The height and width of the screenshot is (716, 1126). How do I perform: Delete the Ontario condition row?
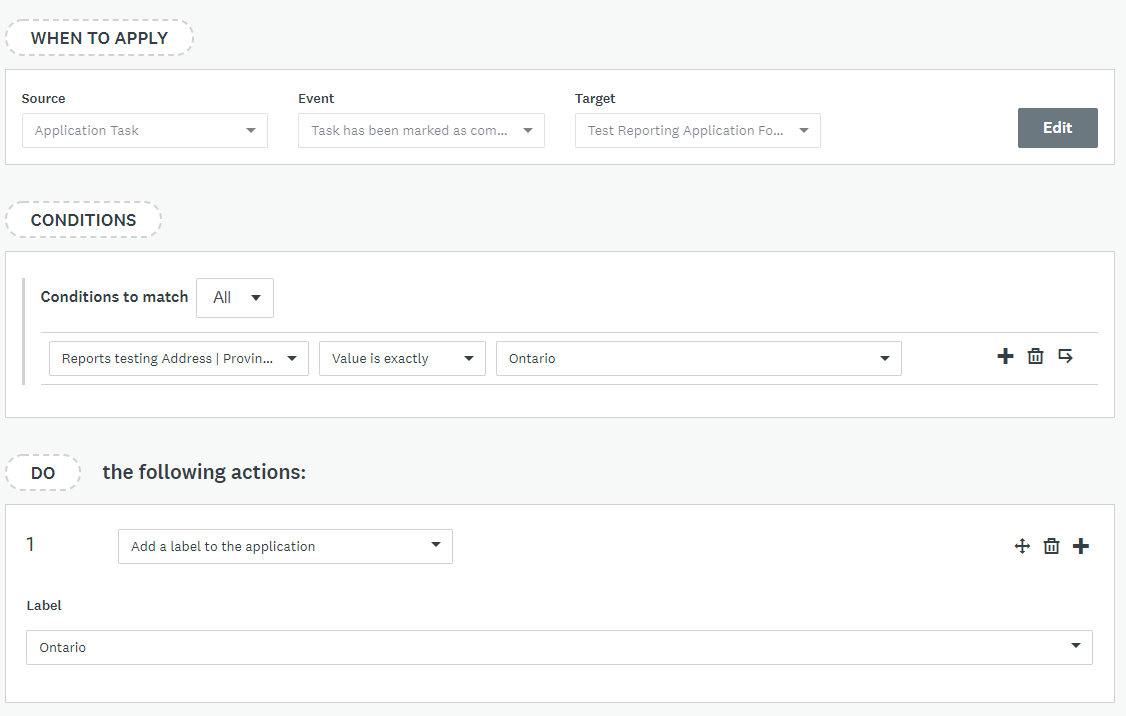[1035, 356]
